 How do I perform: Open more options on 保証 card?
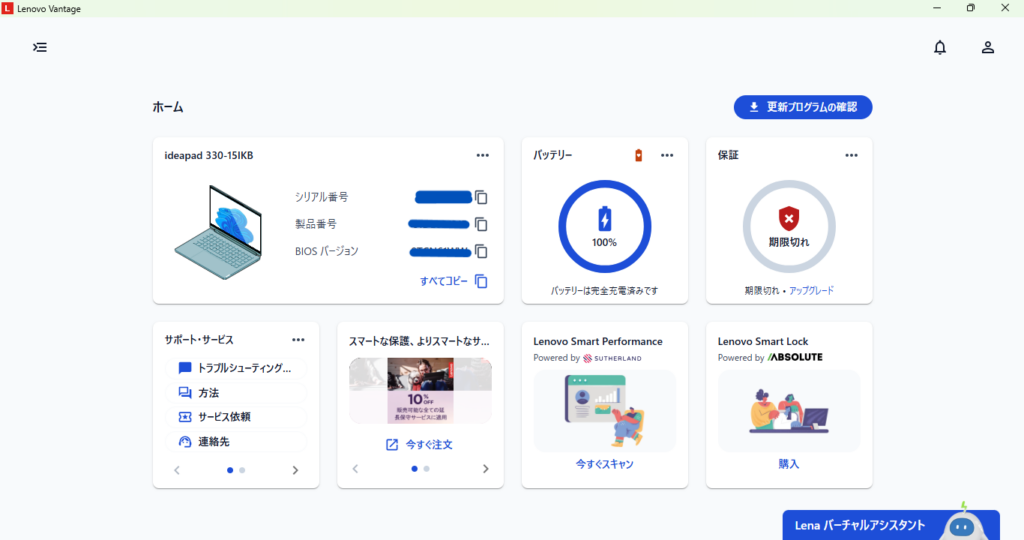(x=852, y=155)
